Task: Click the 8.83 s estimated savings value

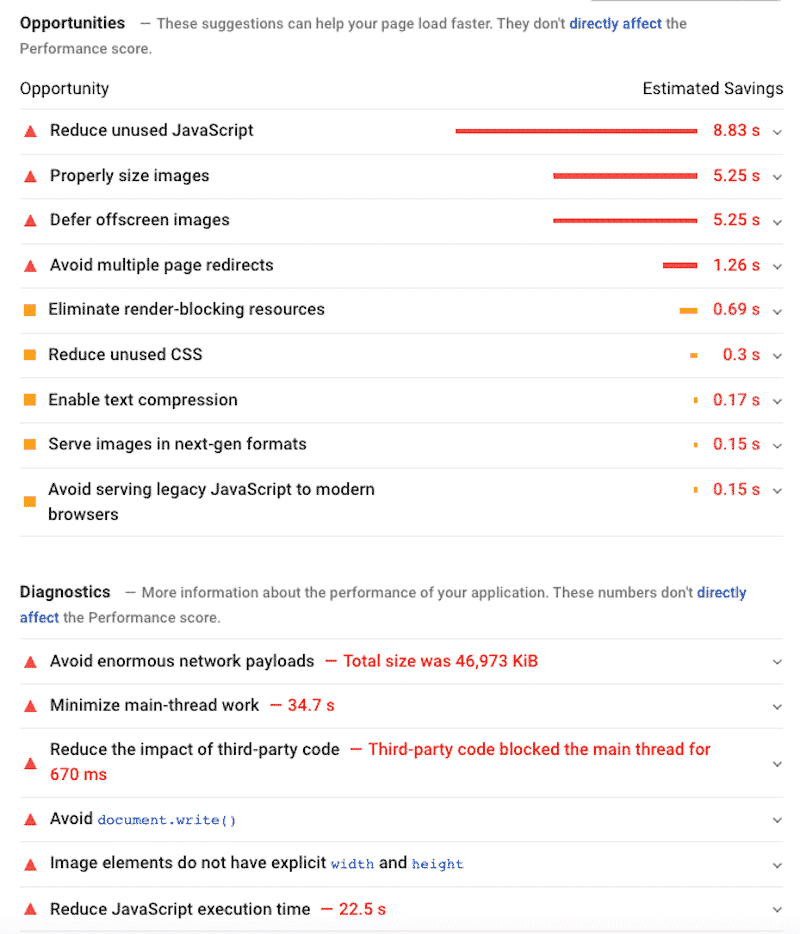Action: click(736, 131)
